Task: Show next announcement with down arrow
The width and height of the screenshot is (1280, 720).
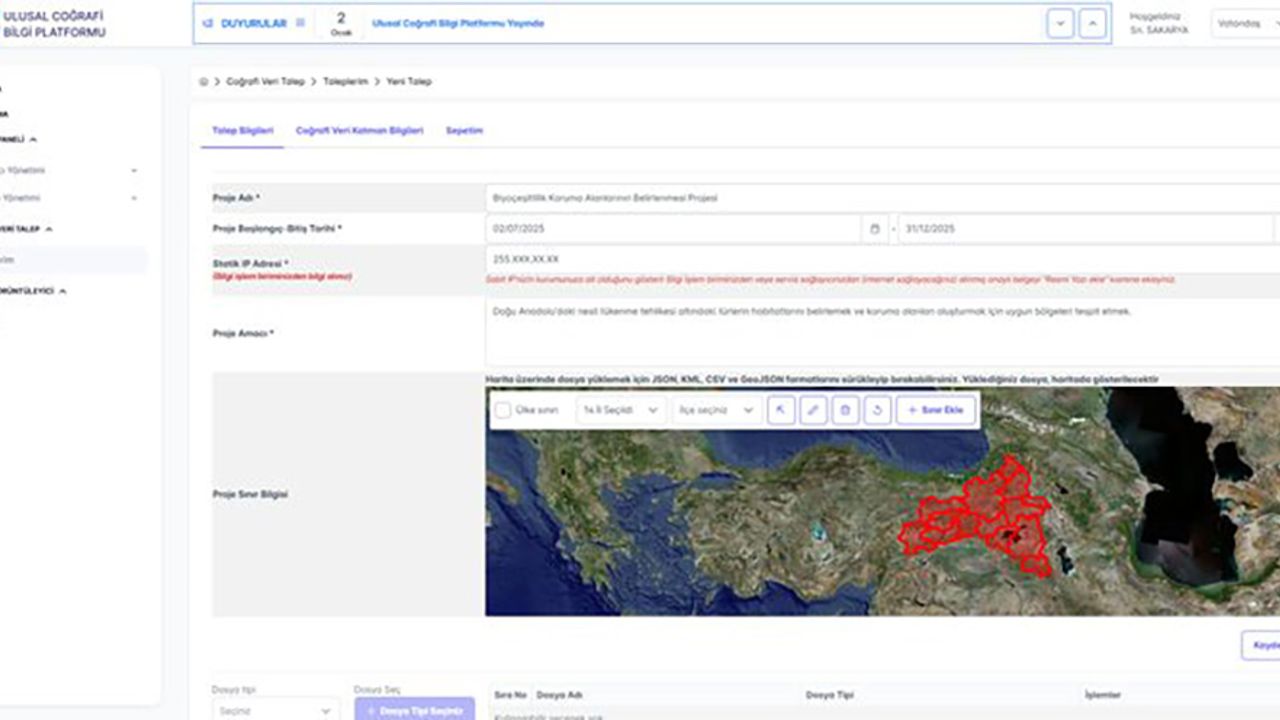Action: coord(1060,24)
